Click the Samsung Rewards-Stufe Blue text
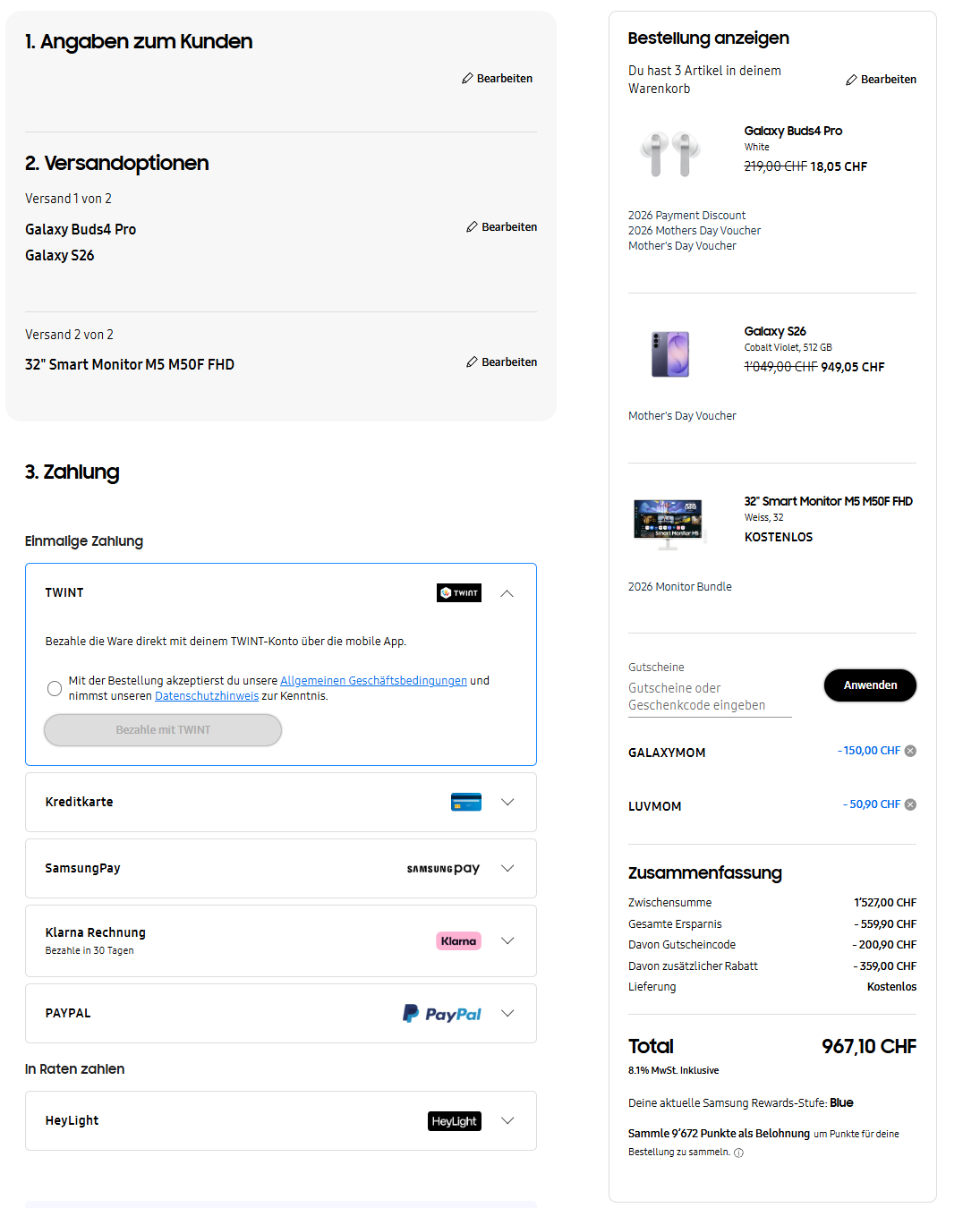Viewport: 980px width, 1208px height. click(x=841, y=1103)
